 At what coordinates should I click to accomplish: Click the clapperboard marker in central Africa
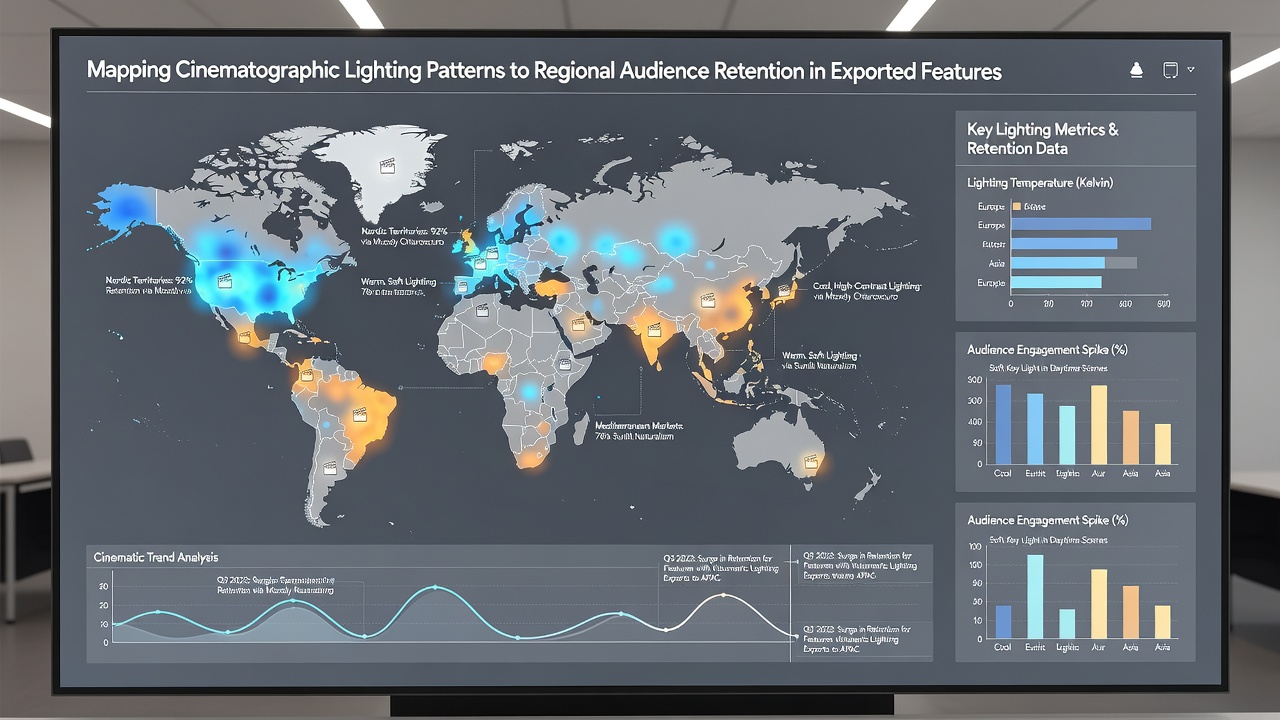pyautogui.click(x=565, y=365)
